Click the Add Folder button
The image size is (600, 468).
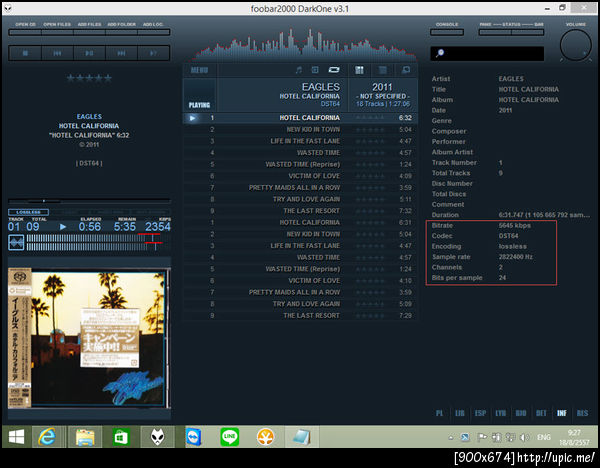[121, 33]
